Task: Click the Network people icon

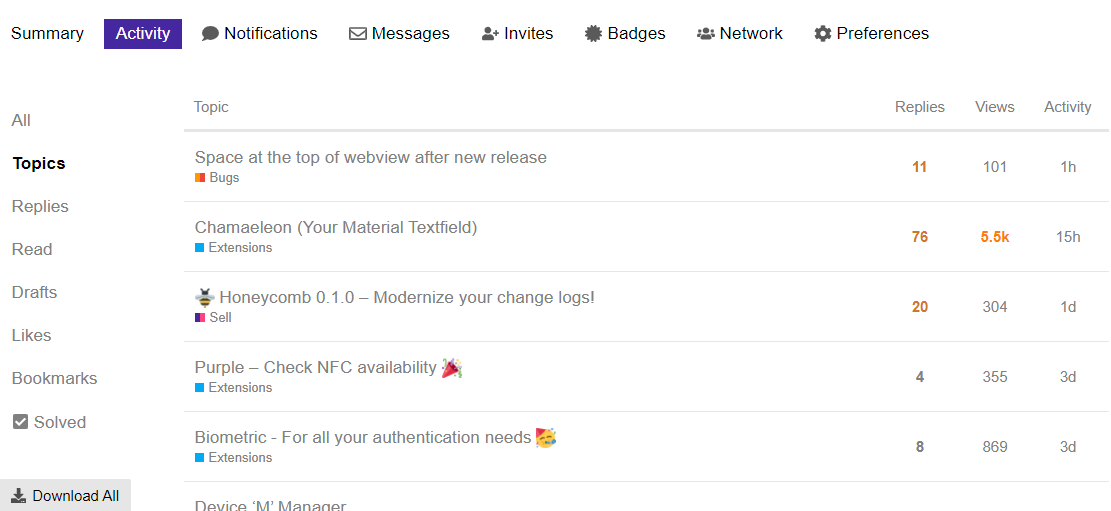Action: pyautogui.click(x=706, y=34)
